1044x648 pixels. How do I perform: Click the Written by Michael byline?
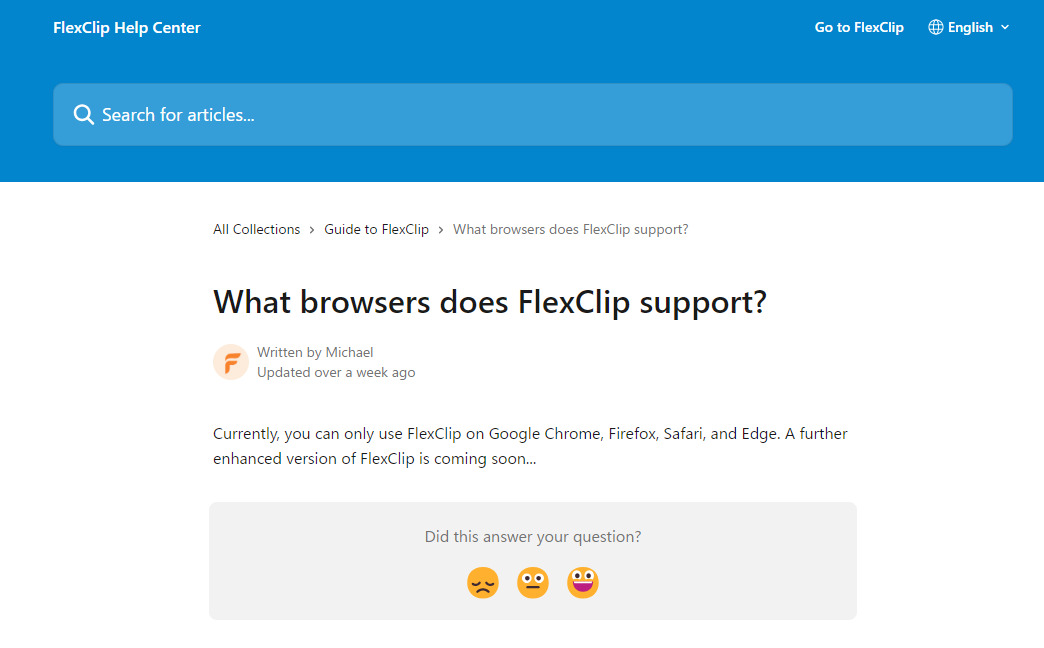tap(315, 352)
